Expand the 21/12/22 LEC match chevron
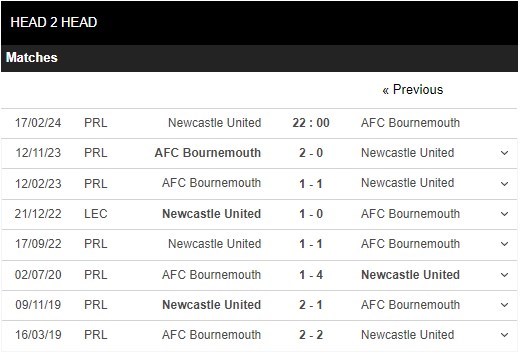The width and height of the screenshot is (522, 361). (x=504, y=214)
